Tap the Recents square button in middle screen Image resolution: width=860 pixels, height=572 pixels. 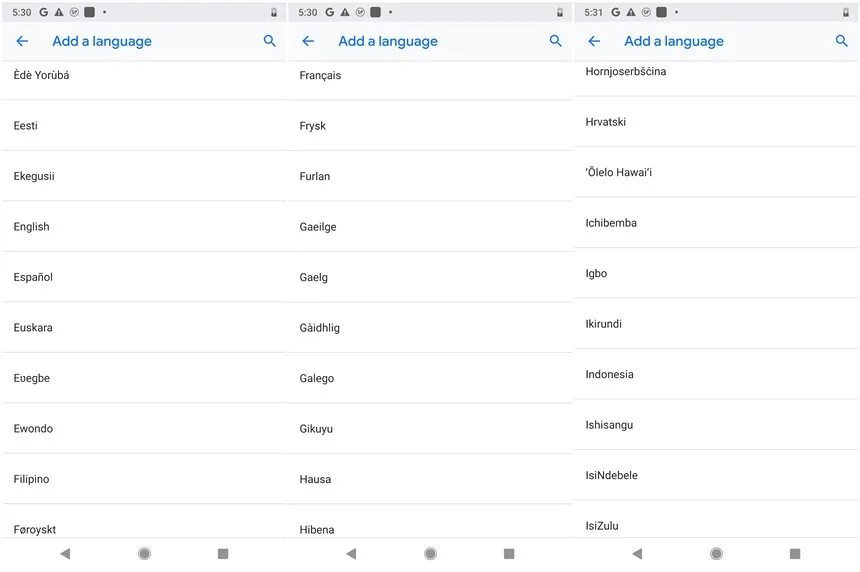tap(509, 553)
